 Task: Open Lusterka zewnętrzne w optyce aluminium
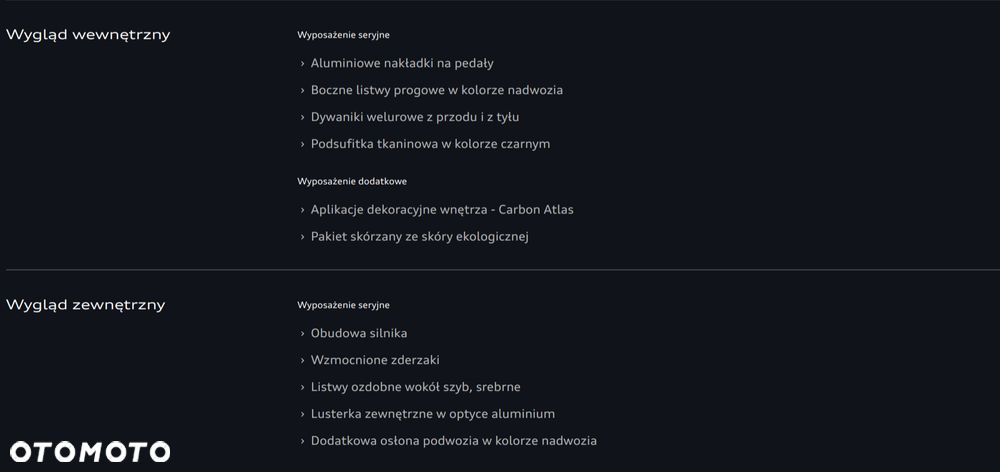432,414
